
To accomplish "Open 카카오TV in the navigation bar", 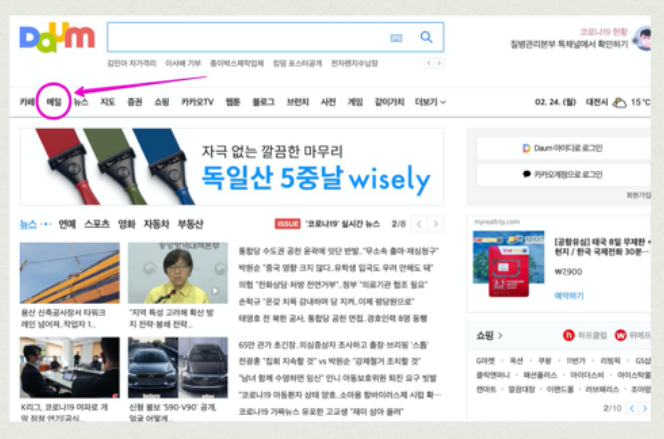I will pyautogui.click(x=197, y=102).
